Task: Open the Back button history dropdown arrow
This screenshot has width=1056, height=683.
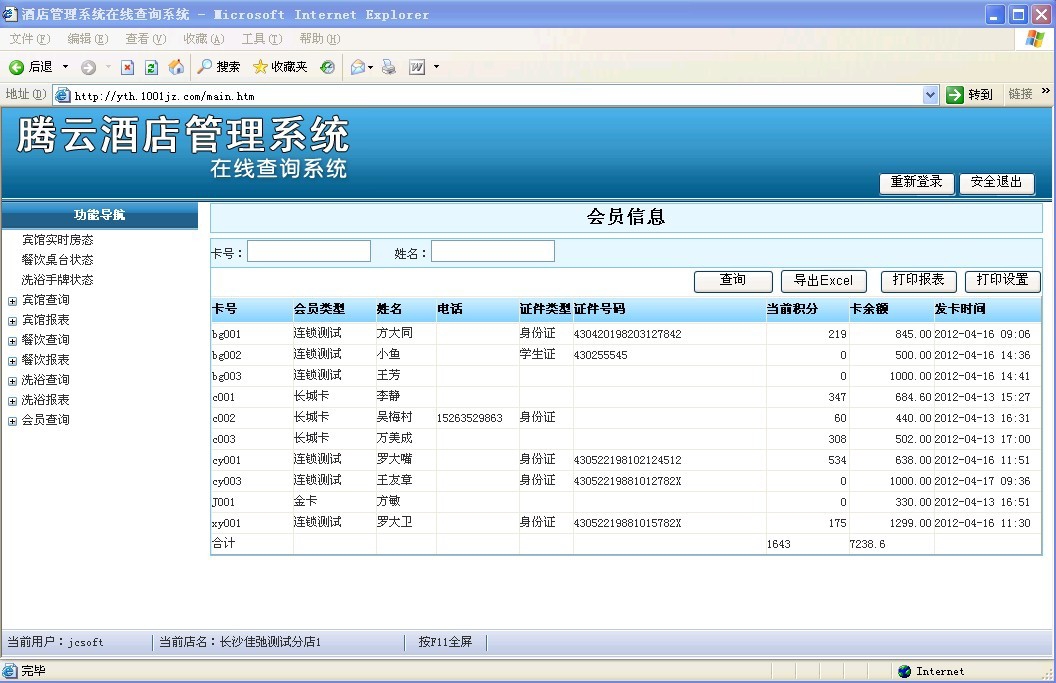Action: point(65,67)
